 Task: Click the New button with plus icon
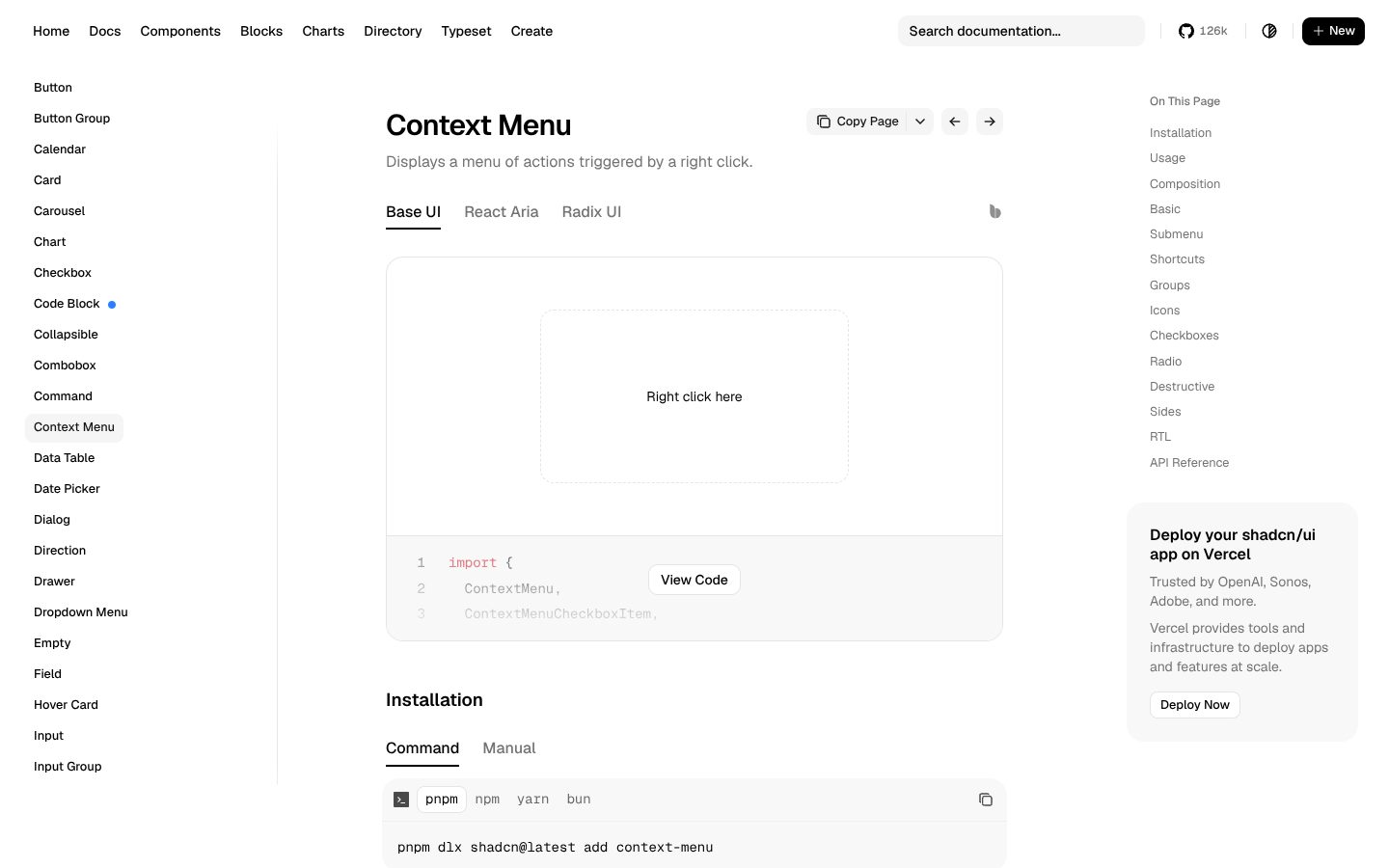[x=1333, y=31]
